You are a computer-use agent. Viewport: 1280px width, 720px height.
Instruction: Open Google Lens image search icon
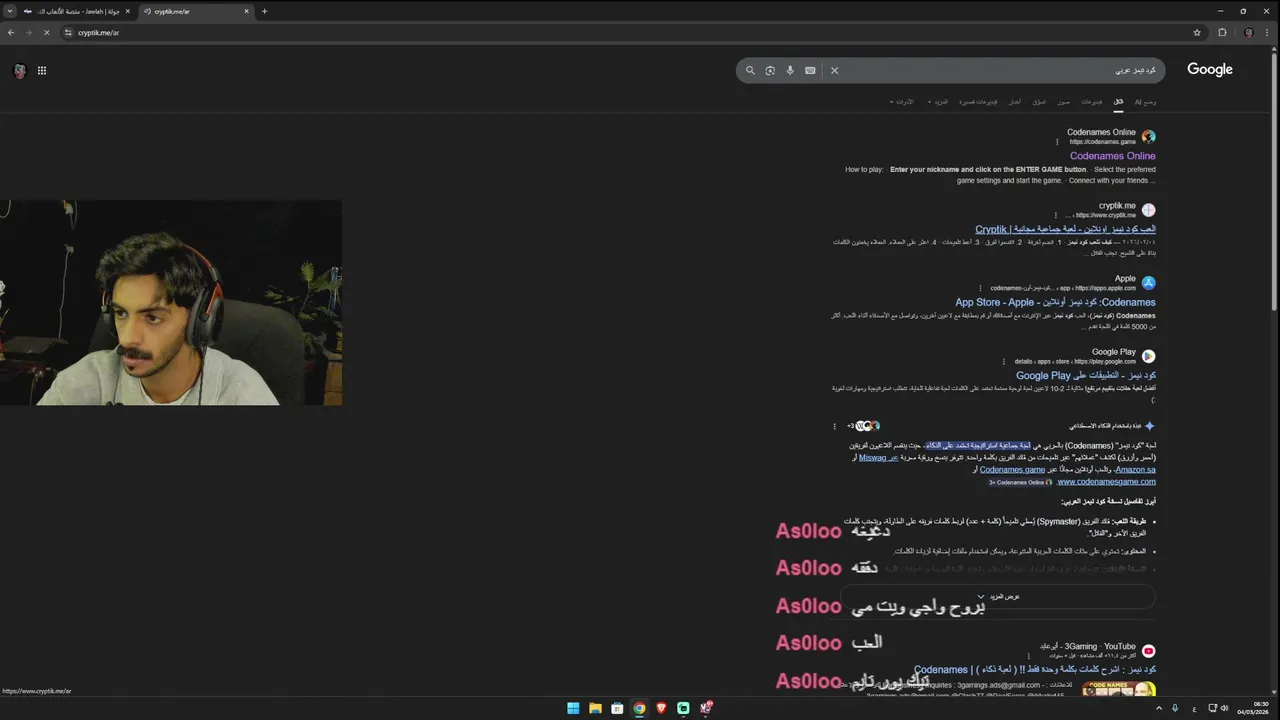pyautogui.click(x=770, y=70)
